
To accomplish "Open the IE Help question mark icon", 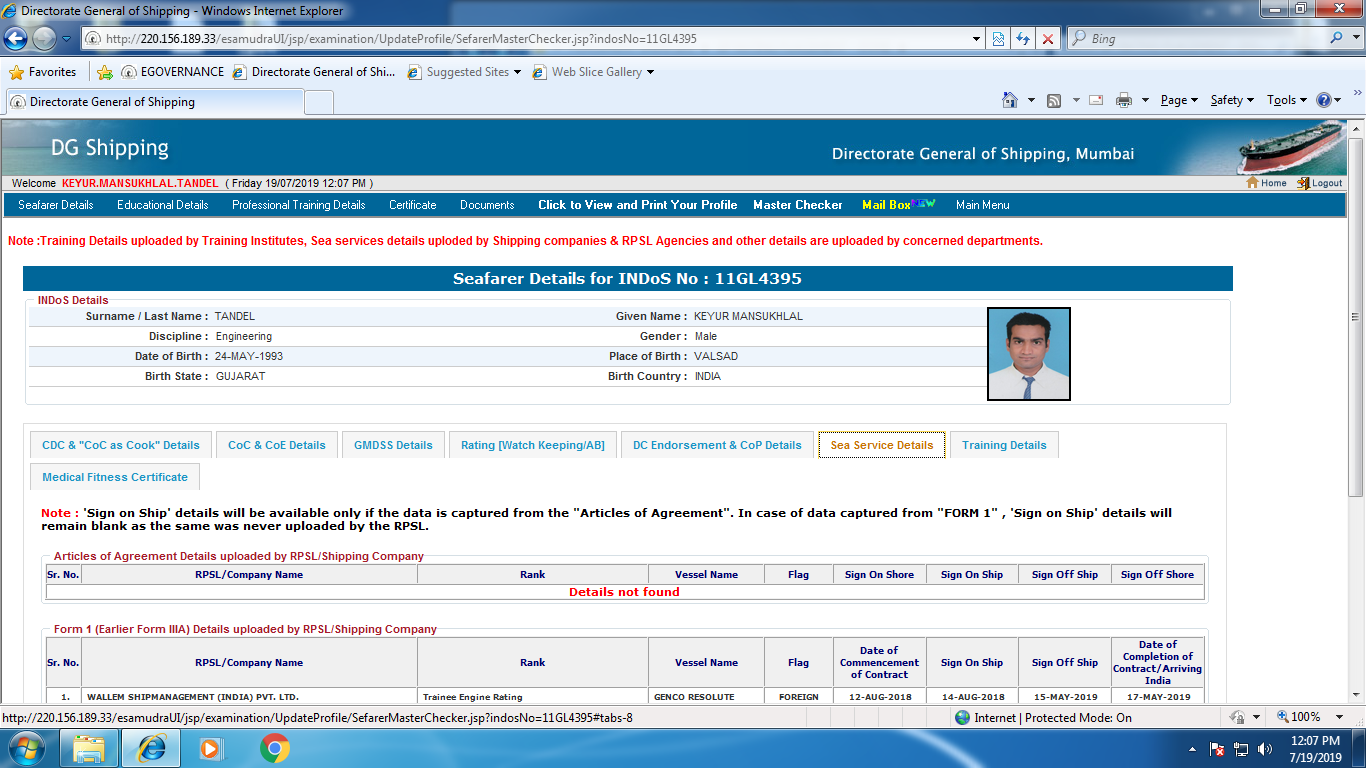I will [x=1324, y=100].
